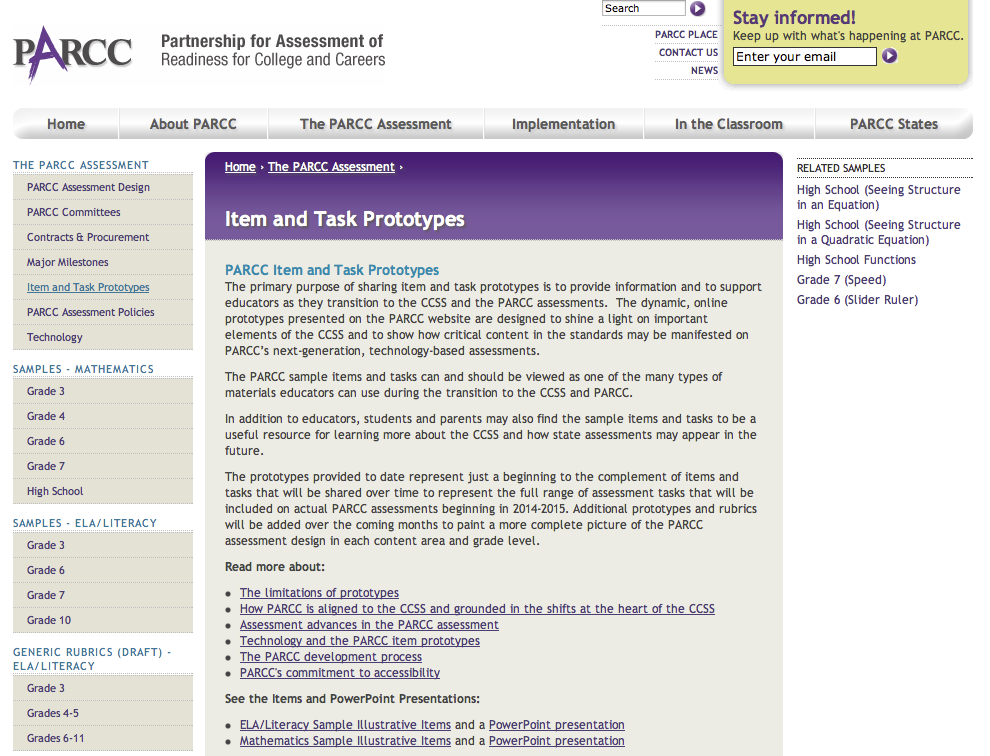Open The PARCC Assessment navigation menu
Viewport: 990px width, 756px height.
(376, 124)
